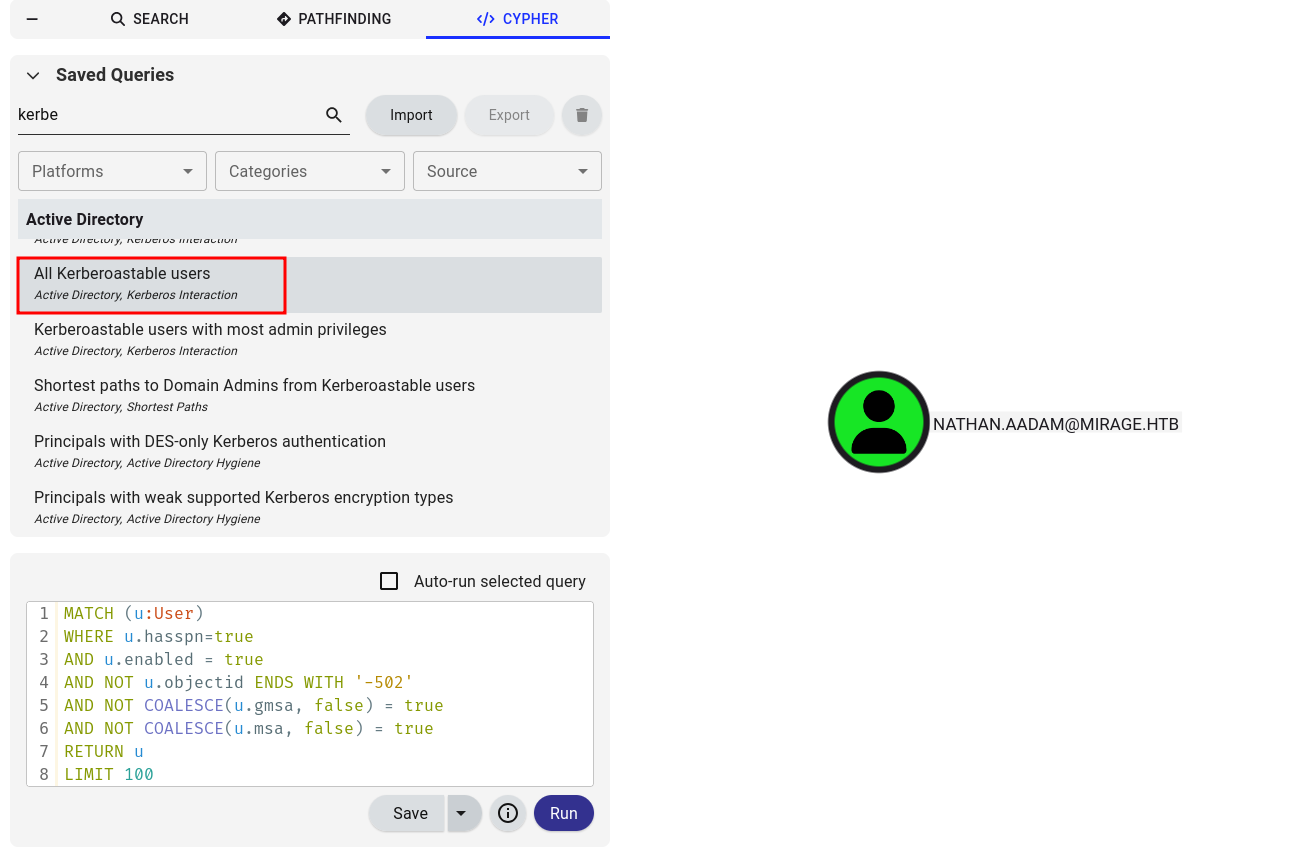The height and width of the screenshot is (854, 1302).
Task: Expand the Categories filter dropdown
Action: tap(309, 171)
